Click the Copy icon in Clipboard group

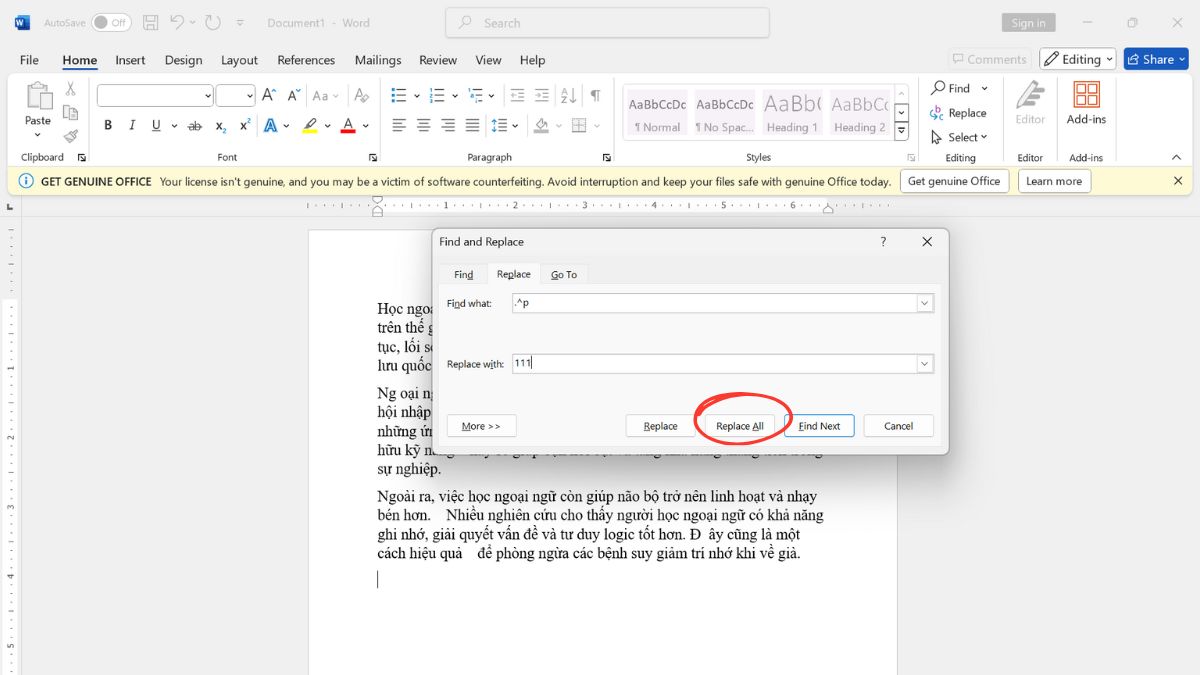(71, 112)
